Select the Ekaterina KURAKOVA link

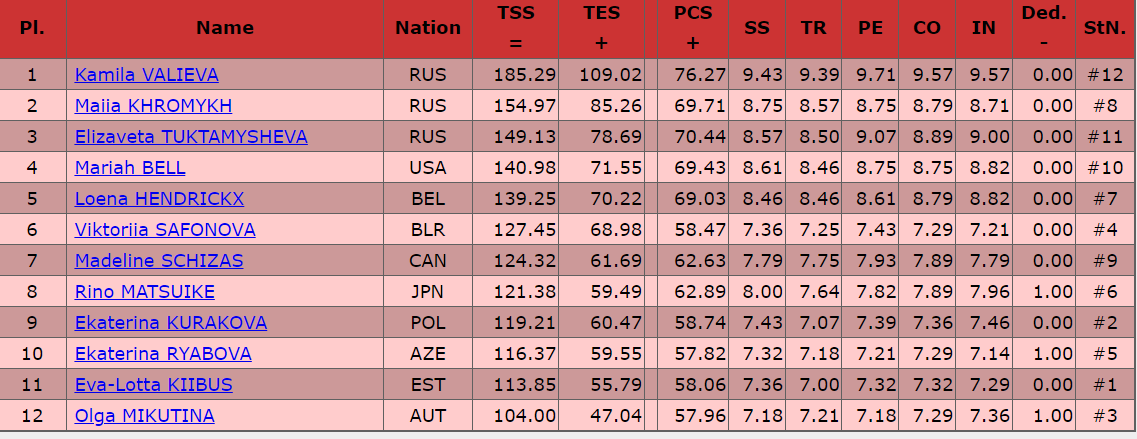tap(170, 323)
